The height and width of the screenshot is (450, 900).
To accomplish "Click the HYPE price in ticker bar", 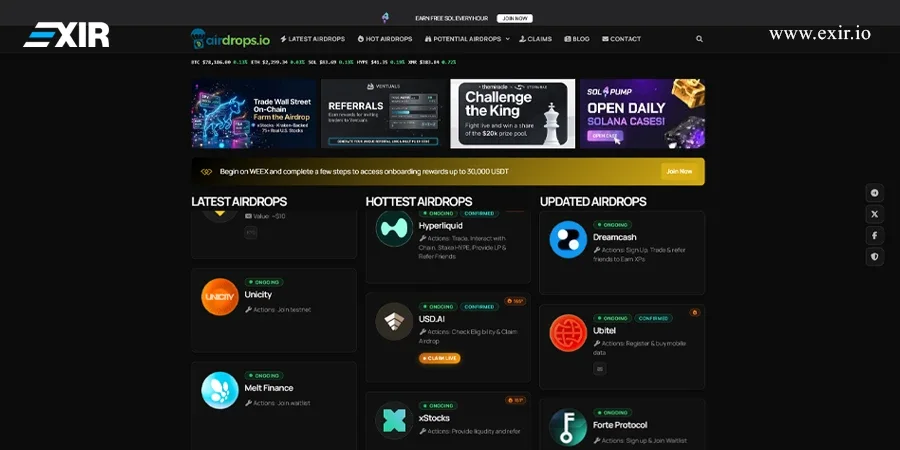I will [x=381, y=62].
